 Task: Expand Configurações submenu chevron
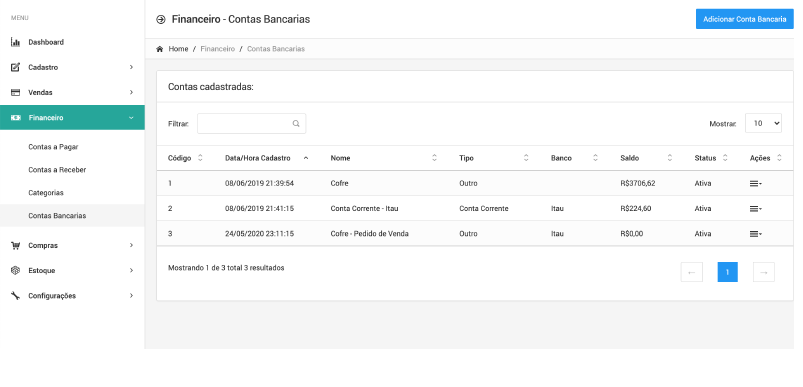click(132, 295)
